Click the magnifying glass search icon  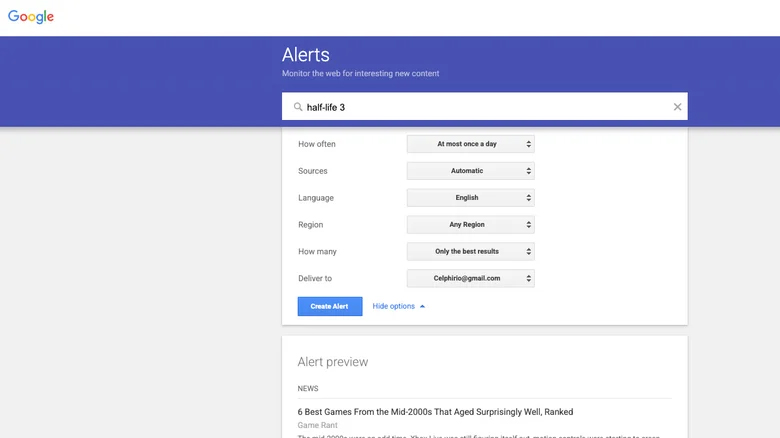pos(298,107)
